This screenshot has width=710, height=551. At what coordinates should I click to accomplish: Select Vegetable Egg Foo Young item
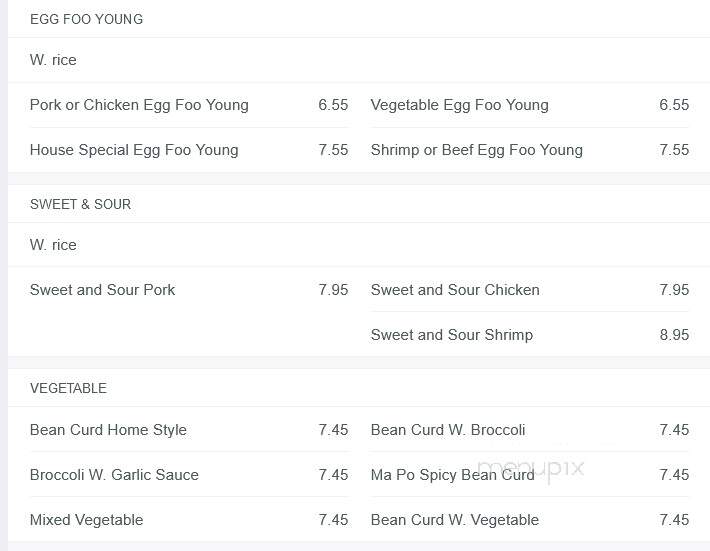point(459,105)
